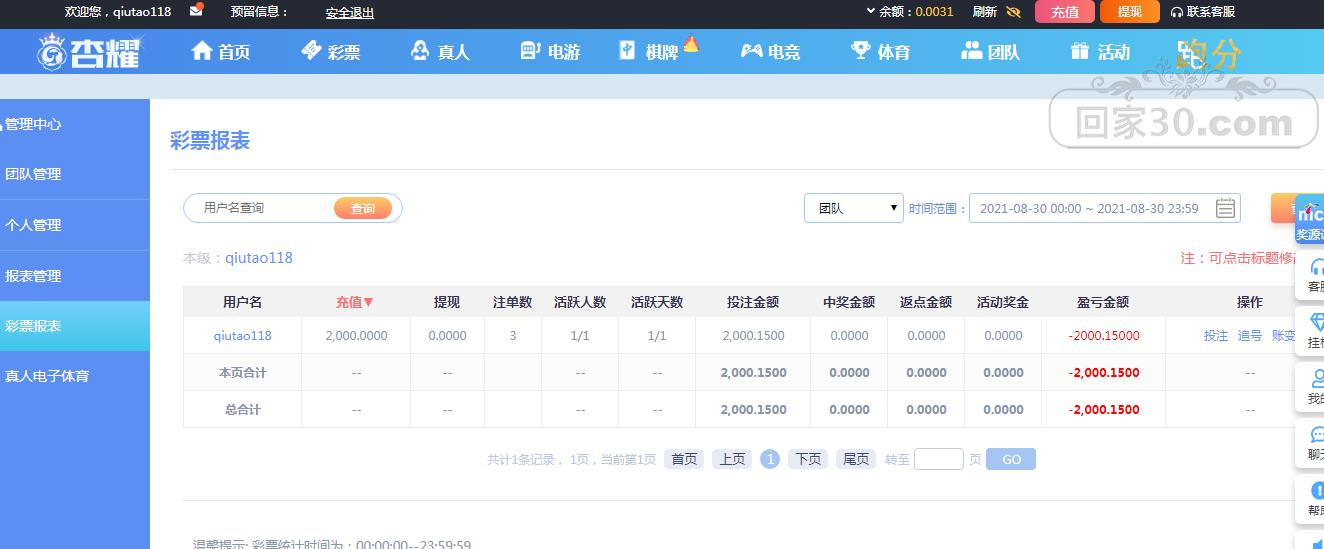Click the 投注 link in operations column

pos(1216,336)
